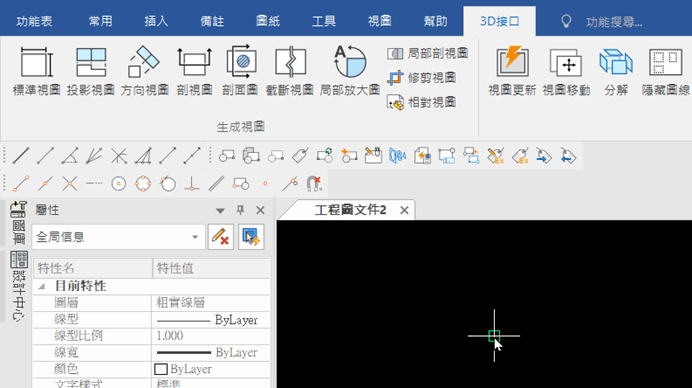Select the 3D接口 ribbon tab

(500, 21)
